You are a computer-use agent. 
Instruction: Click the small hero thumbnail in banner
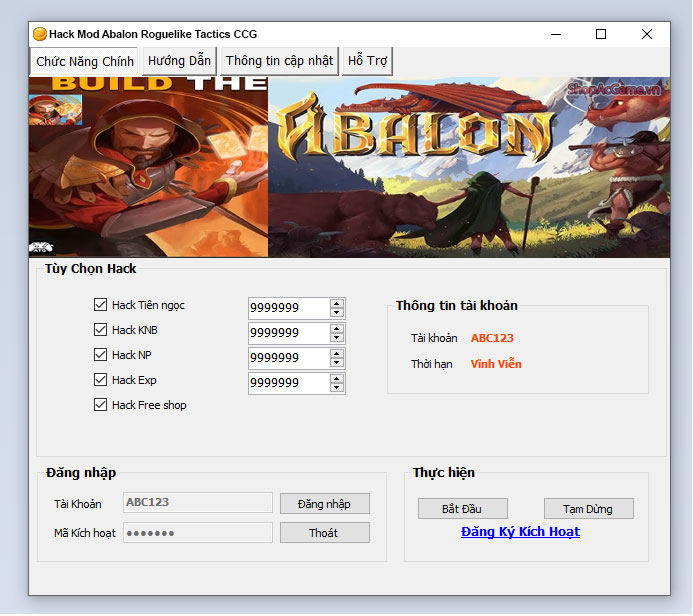click(55, 110)
